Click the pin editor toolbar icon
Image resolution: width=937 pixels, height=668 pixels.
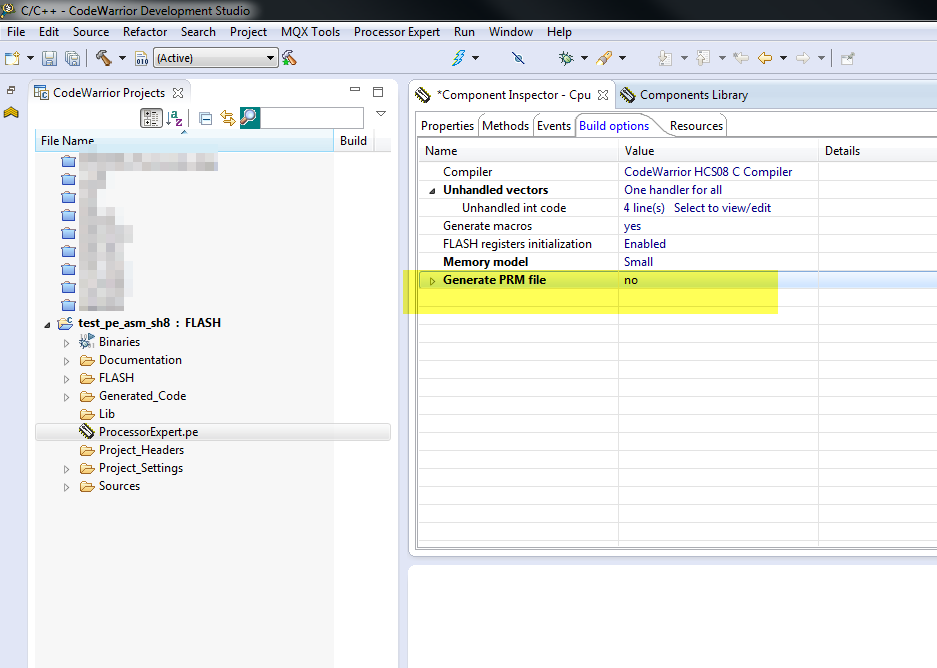(x=847, y=59)
